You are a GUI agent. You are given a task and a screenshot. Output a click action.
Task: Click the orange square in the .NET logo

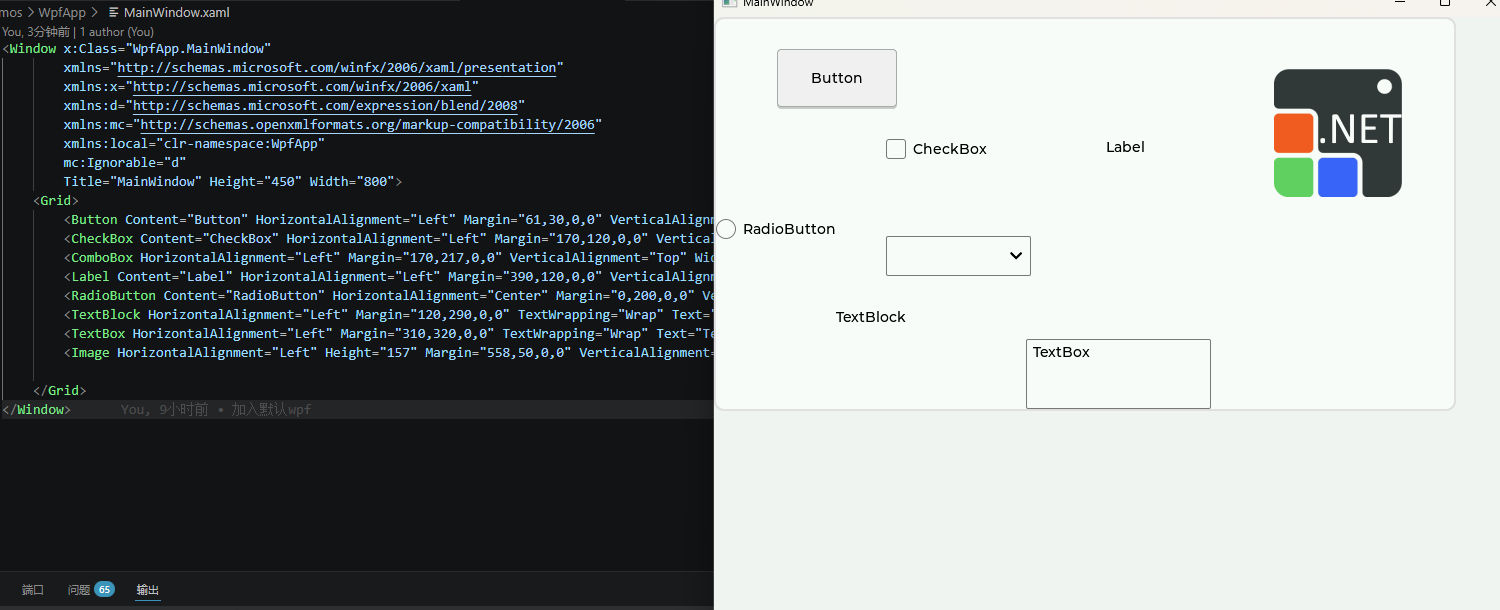click(1293, 131)
